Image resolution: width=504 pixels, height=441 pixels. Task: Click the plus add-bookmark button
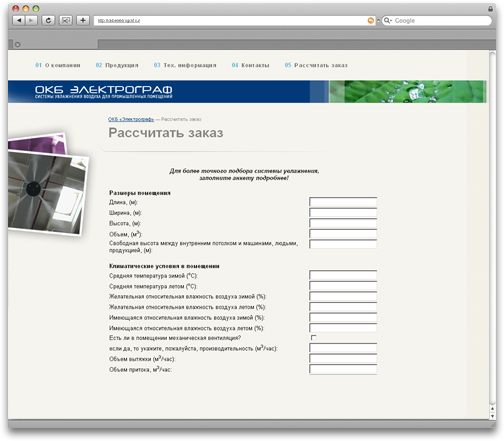coord(83,21)
